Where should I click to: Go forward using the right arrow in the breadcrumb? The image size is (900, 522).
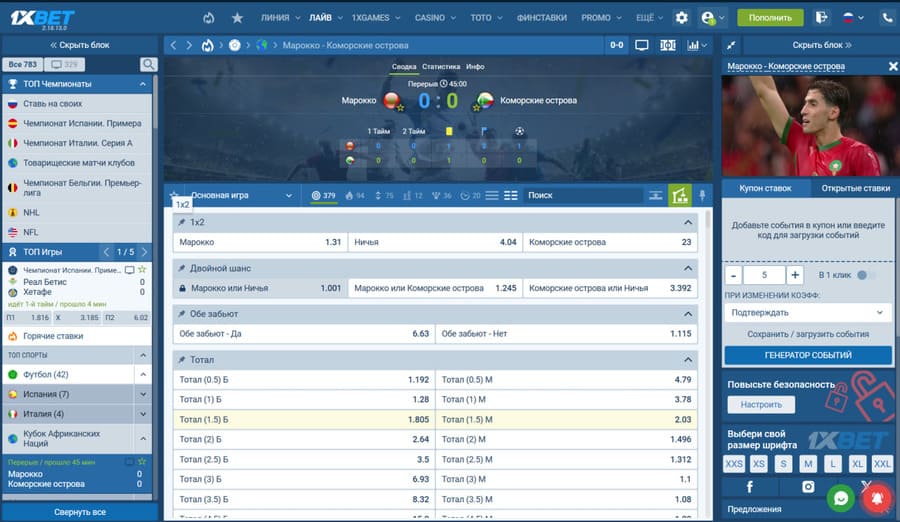tap(189, 45)
